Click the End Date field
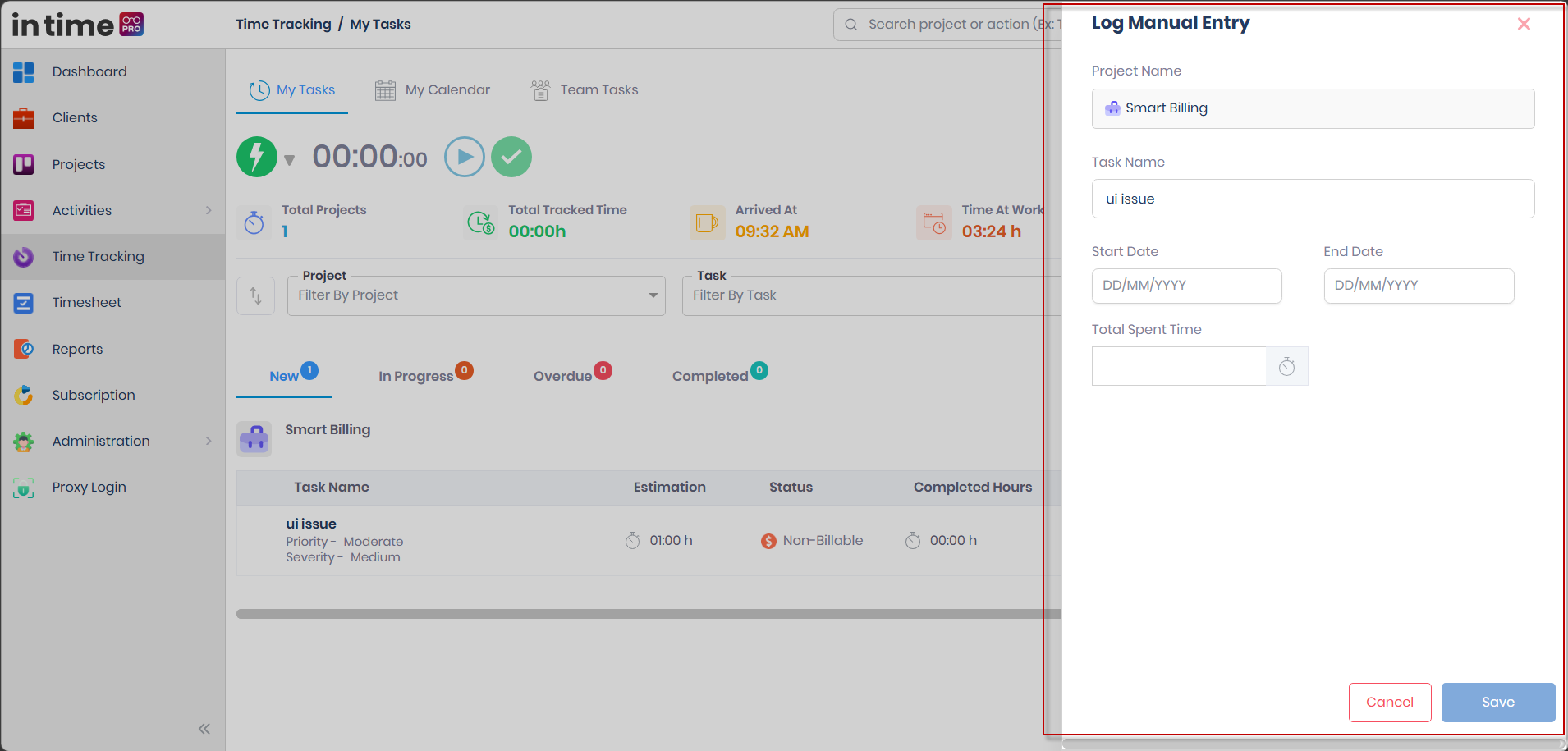Viewport: 1568px width, 751px height. tap(1419, 286)
